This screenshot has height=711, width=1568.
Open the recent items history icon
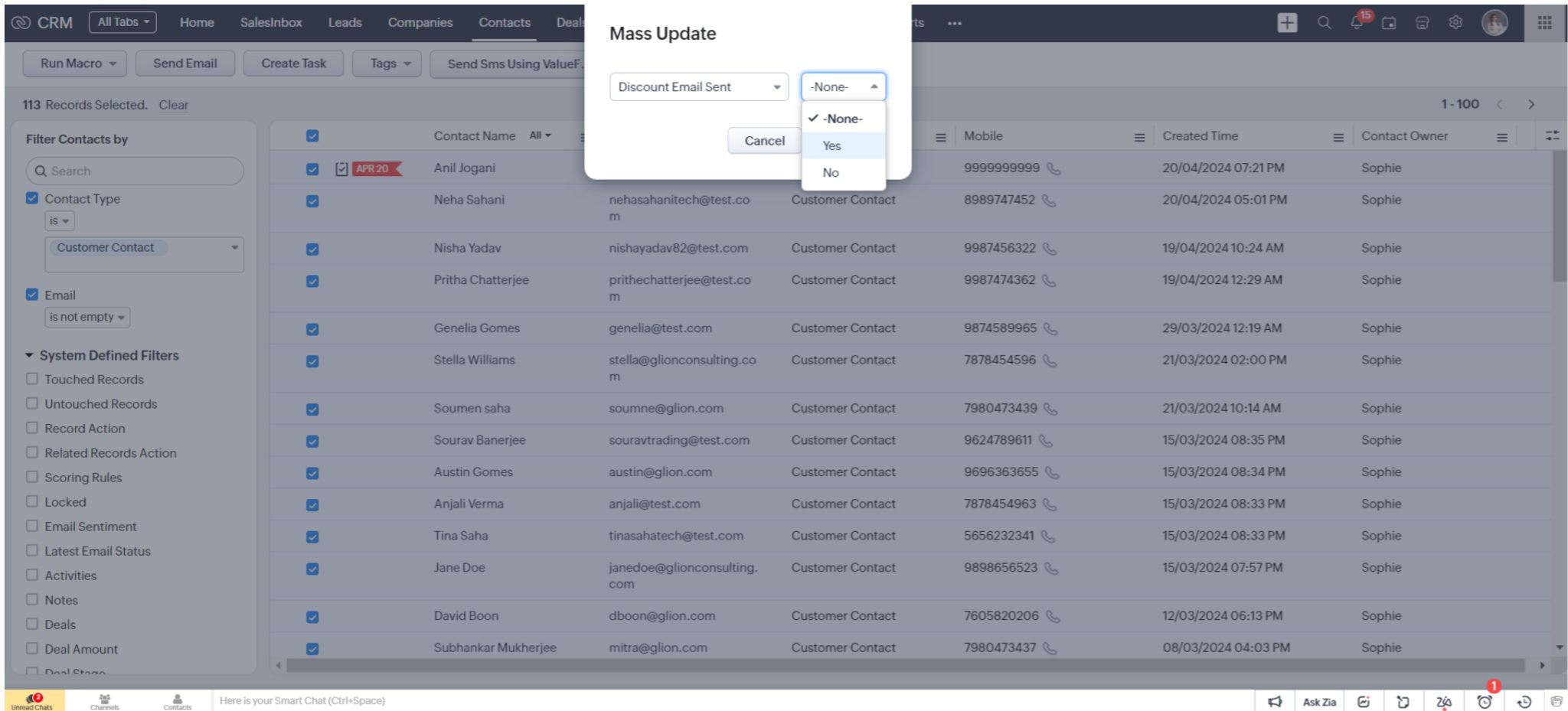1522,701
